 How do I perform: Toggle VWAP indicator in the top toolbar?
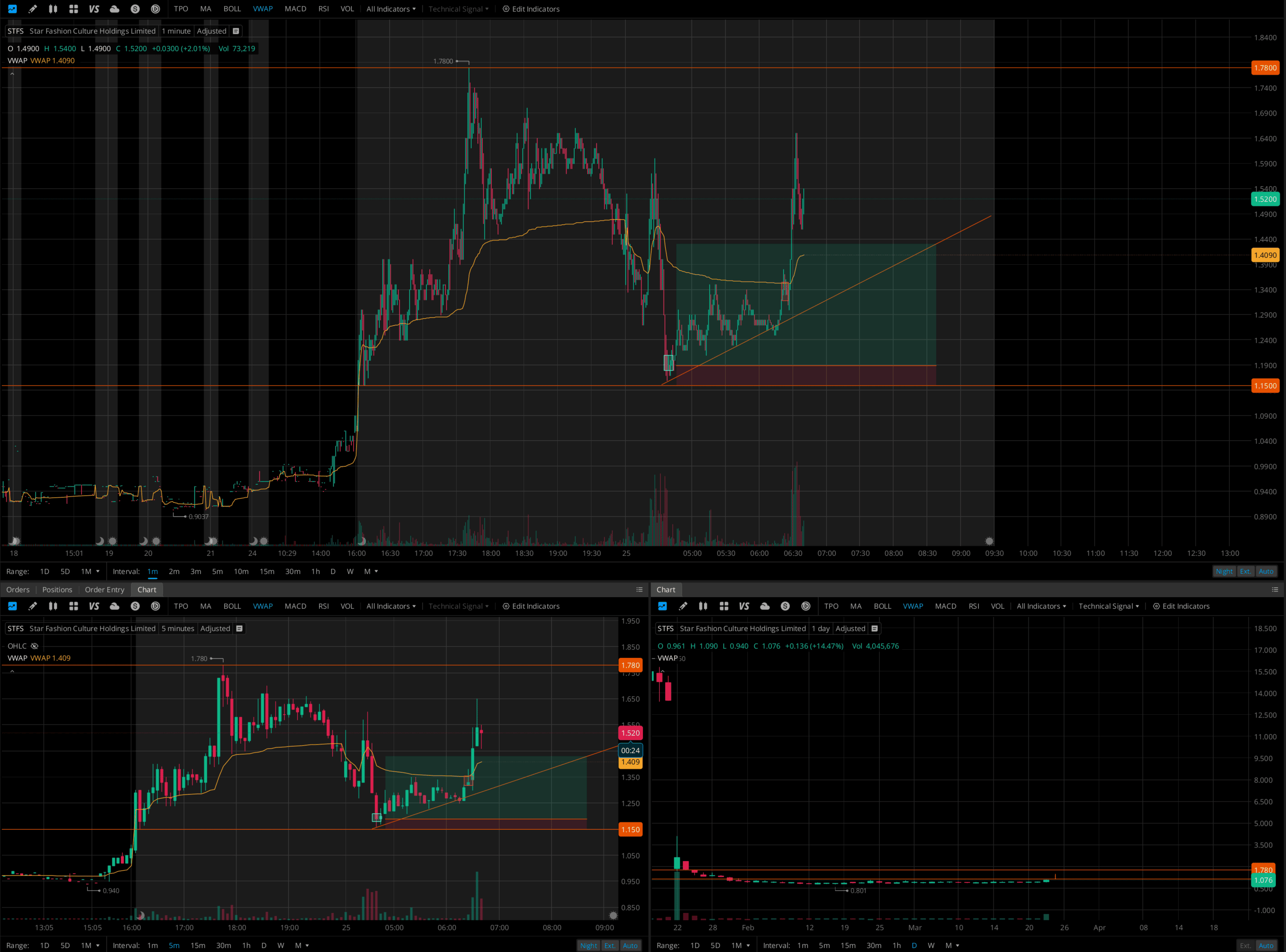click(x=263, y=9)
